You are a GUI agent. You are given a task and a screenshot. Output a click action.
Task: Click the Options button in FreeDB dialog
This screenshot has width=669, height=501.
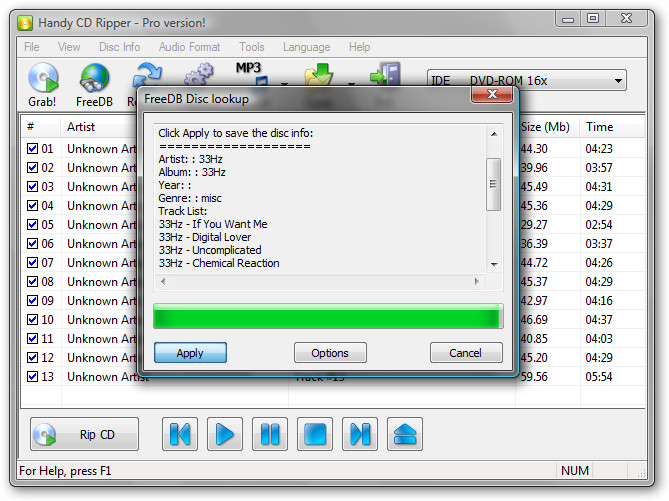(x=330, y=353)
